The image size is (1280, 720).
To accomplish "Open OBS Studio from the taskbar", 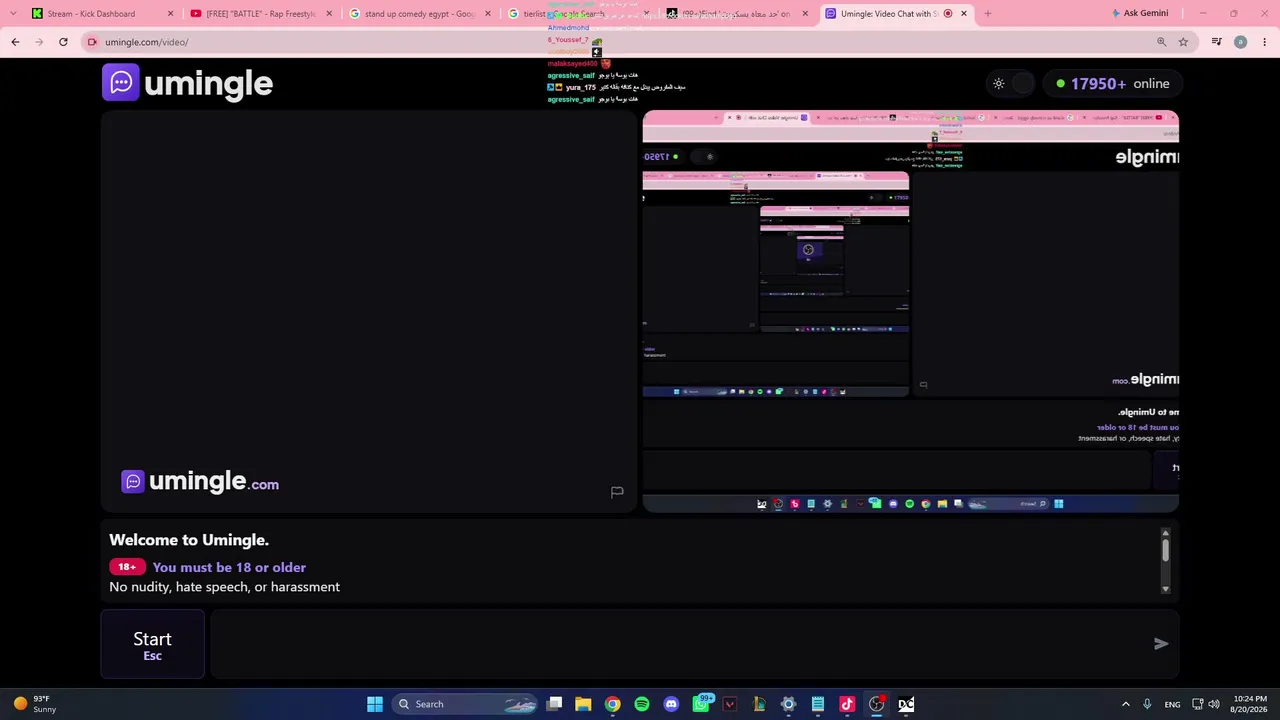I will [x=877, y=704].
